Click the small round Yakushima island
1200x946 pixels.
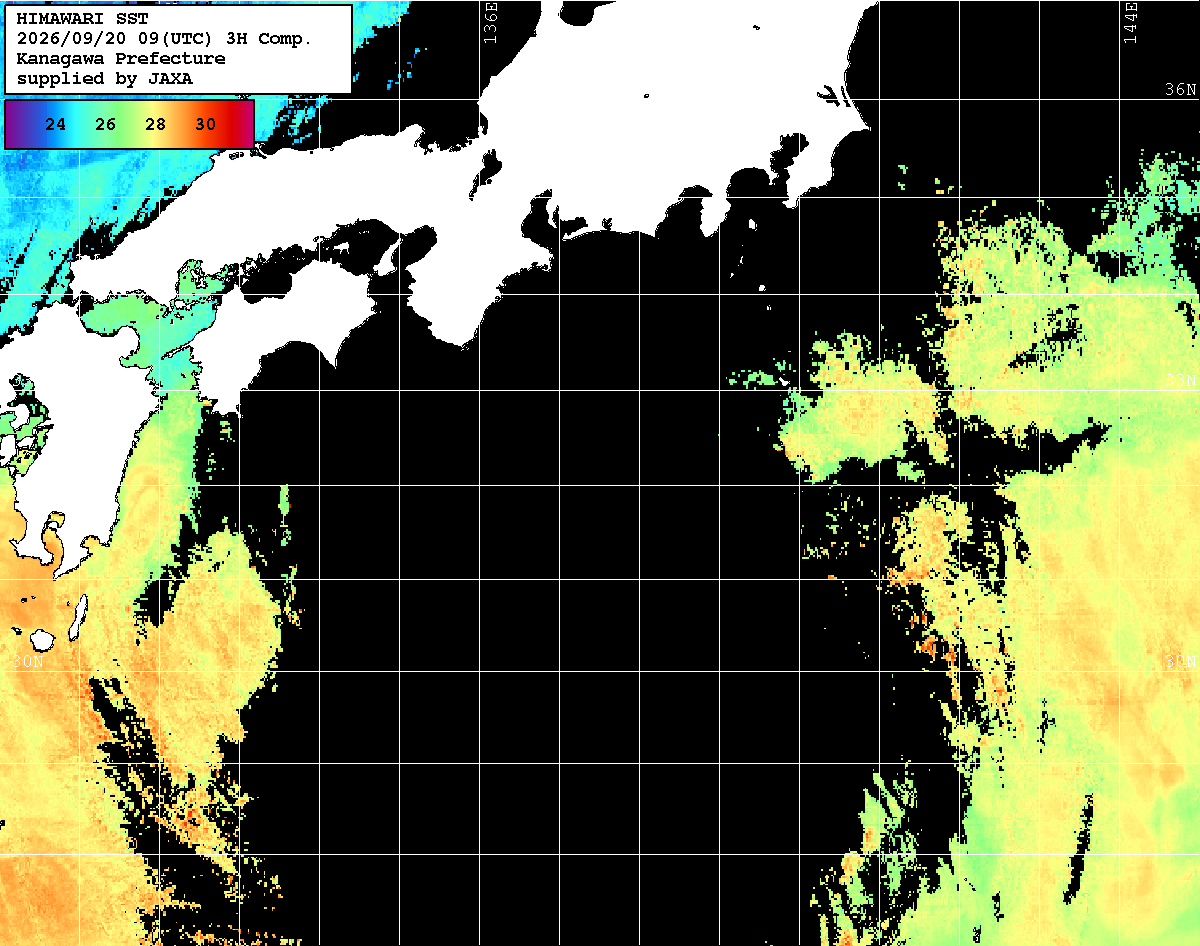pyautogui.click(x=42, y=639)
